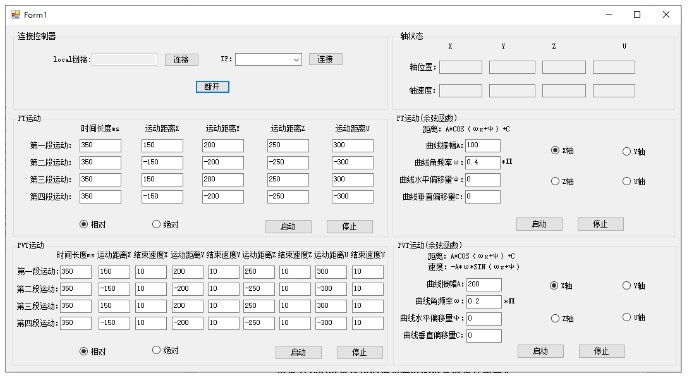Screen dimensions: 691x381
Task: Click the Form1 application icon in title bar
Action: click(x=16, y=15)
